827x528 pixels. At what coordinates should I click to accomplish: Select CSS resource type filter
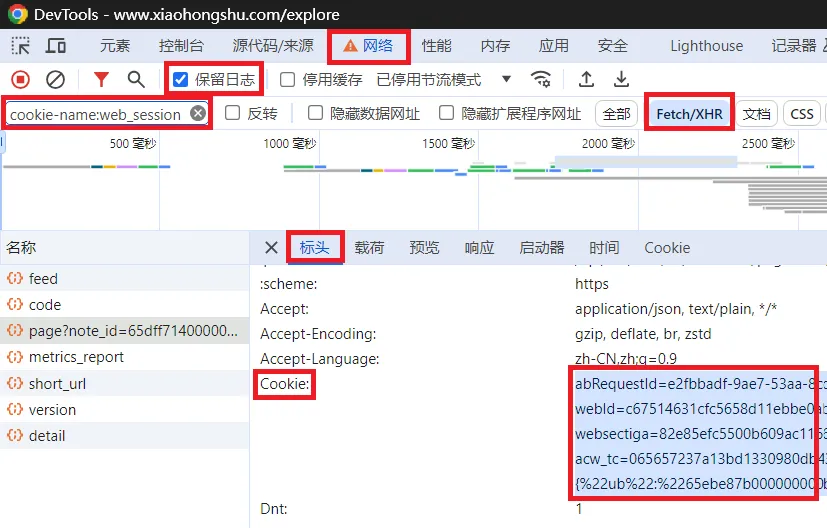pyautogui.click(x=802, y=114)
